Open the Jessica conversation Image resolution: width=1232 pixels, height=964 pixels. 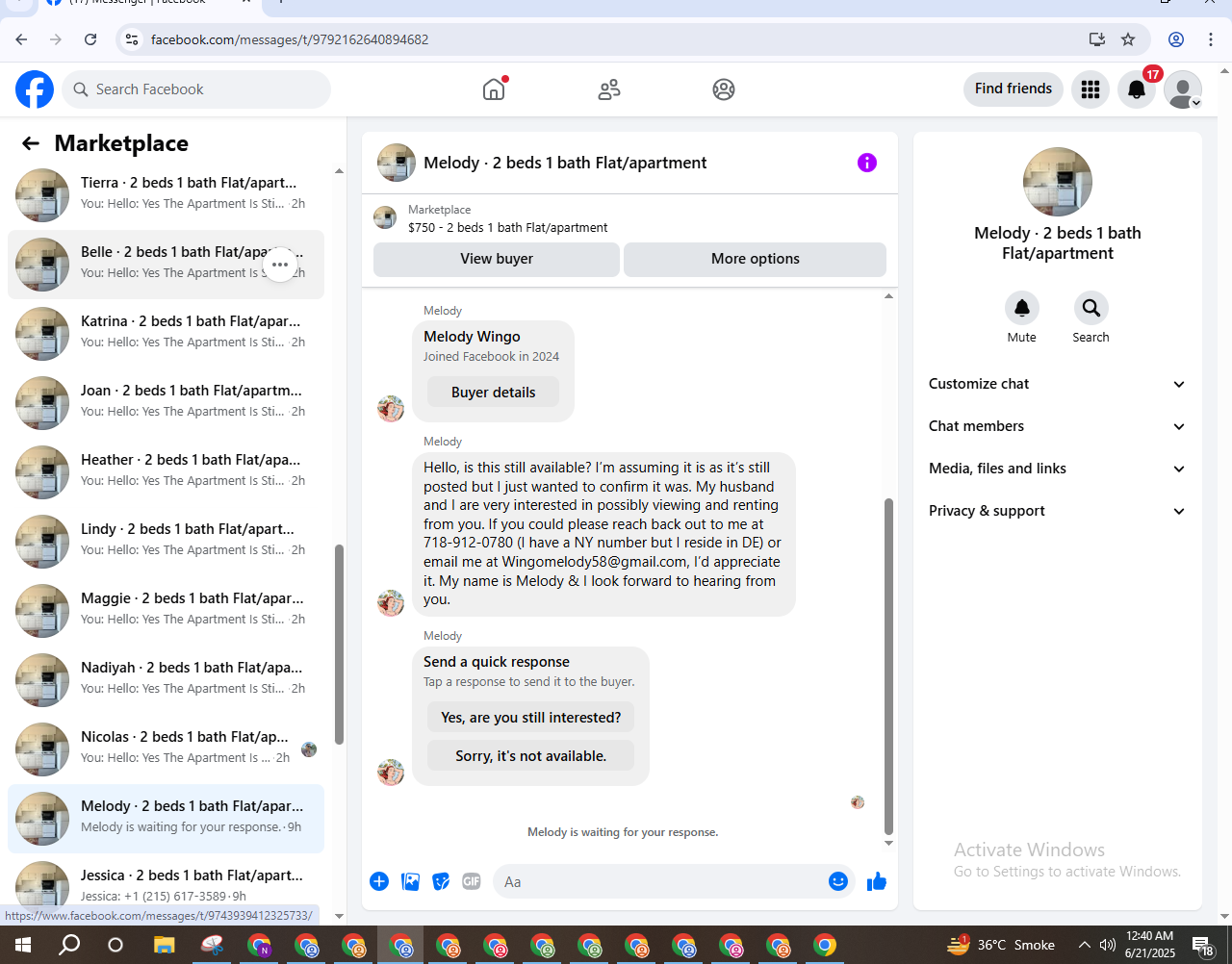pos(166,883)
